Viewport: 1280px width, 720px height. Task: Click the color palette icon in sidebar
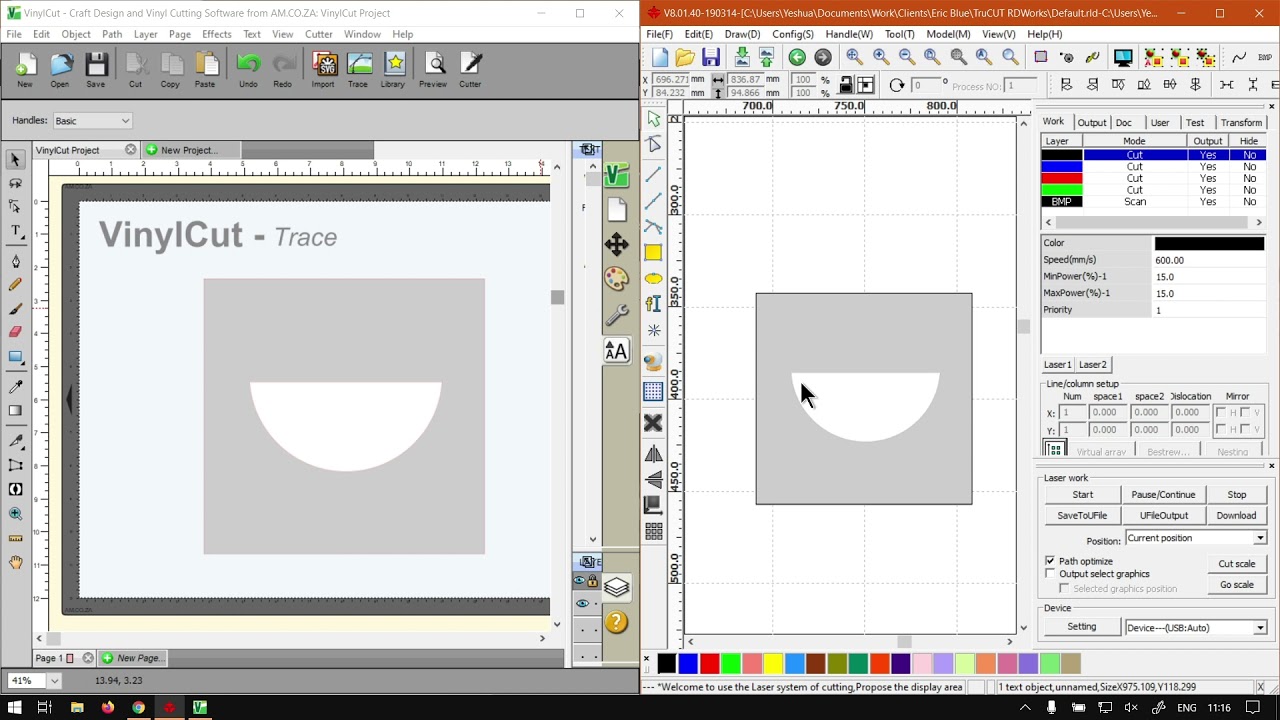click(616, 279)
